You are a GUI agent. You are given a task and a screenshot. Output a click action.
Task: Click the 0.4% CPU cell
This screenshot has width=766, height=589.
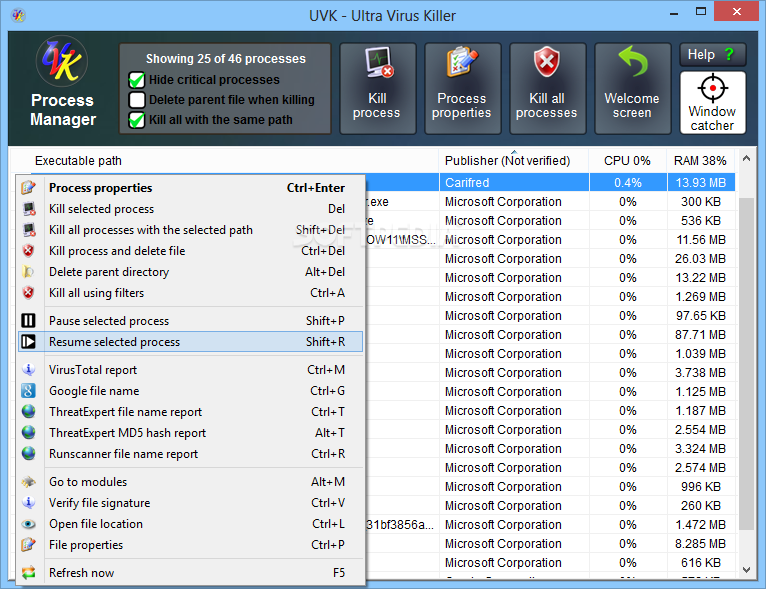pyautogui.click(x=628, y=183)
